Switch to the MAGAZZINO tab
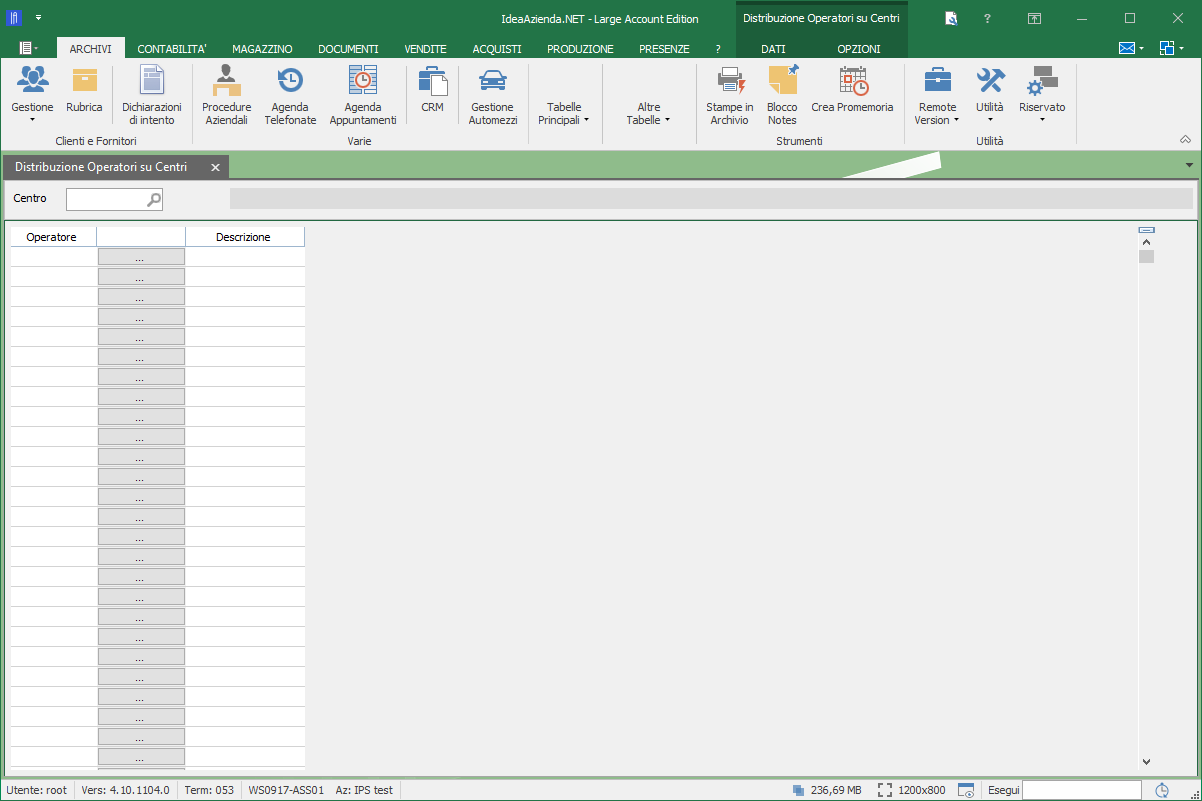 pos(262,48)
